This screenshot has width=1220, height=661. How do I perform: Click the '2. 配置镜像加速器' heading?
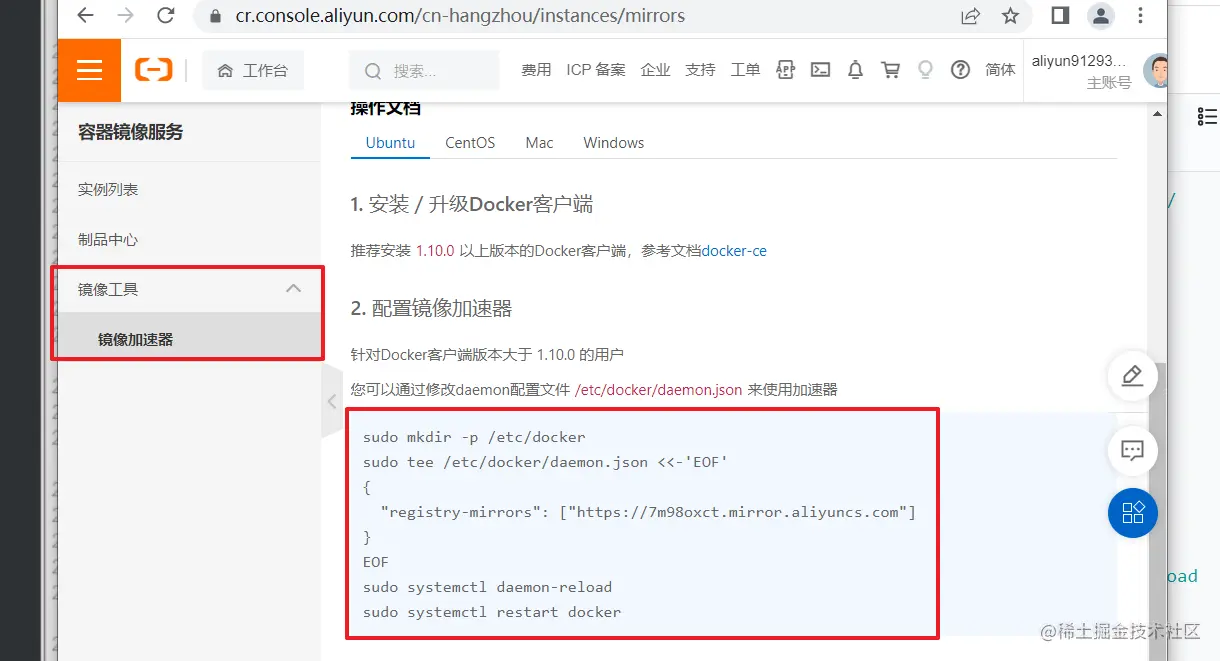pos(431,309)
